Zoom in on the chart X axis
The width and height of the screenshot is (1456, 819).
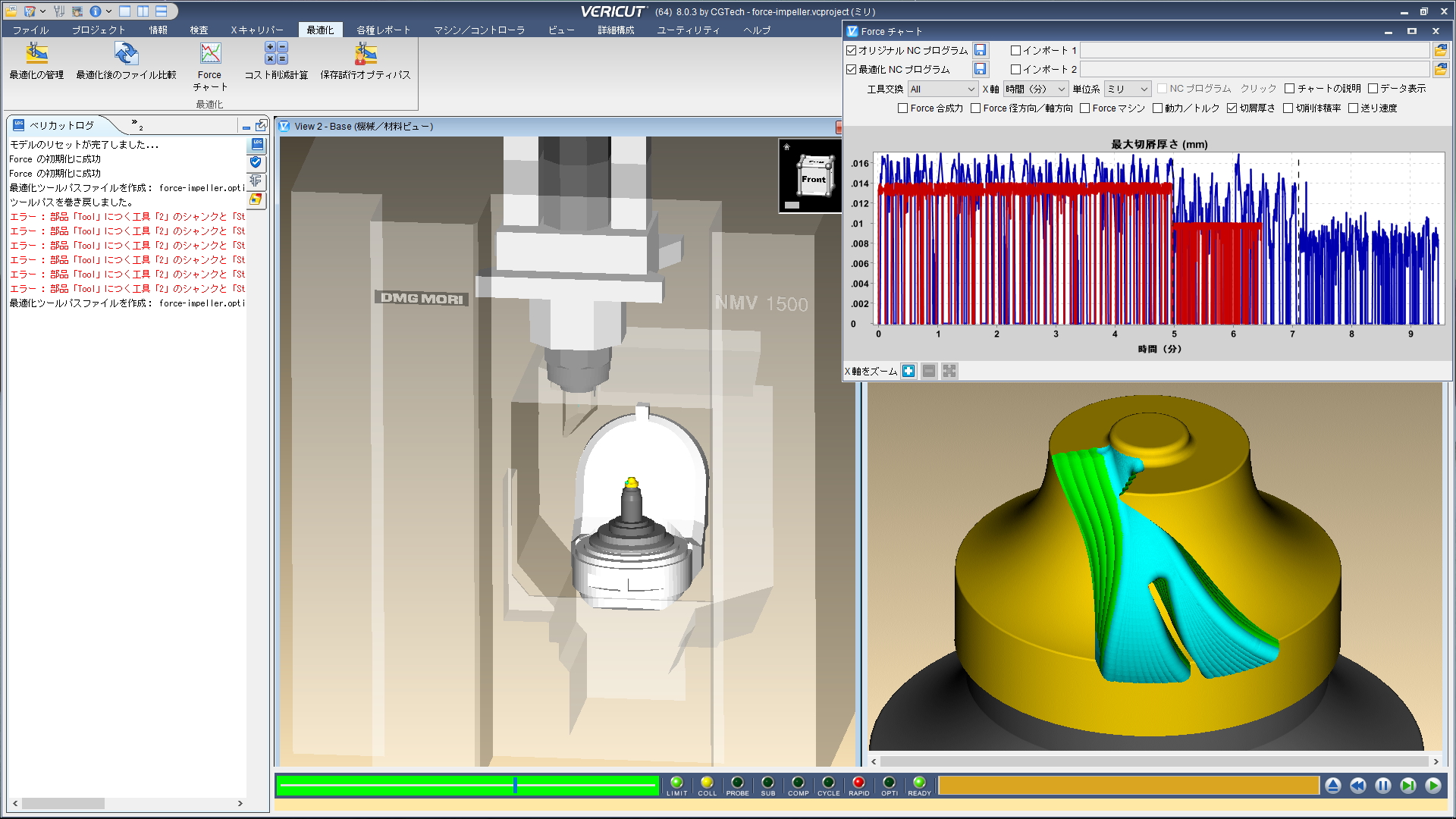pyautogui.click(x=908, y=371)
